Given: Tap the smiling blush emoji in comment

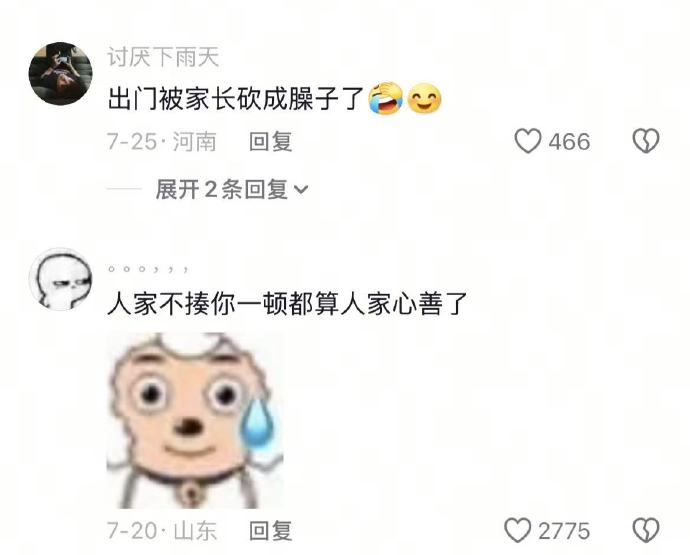Looking at the screenshot, I should 424,98.
